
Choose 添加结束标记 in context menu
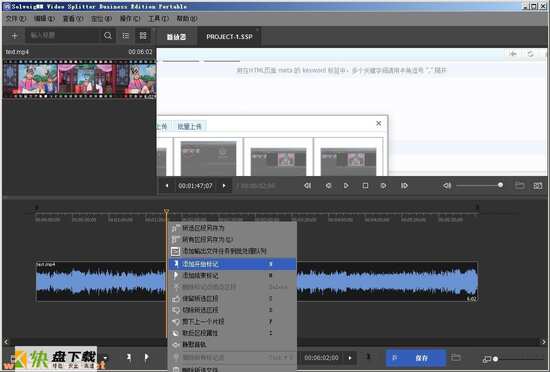coord(232,276)
